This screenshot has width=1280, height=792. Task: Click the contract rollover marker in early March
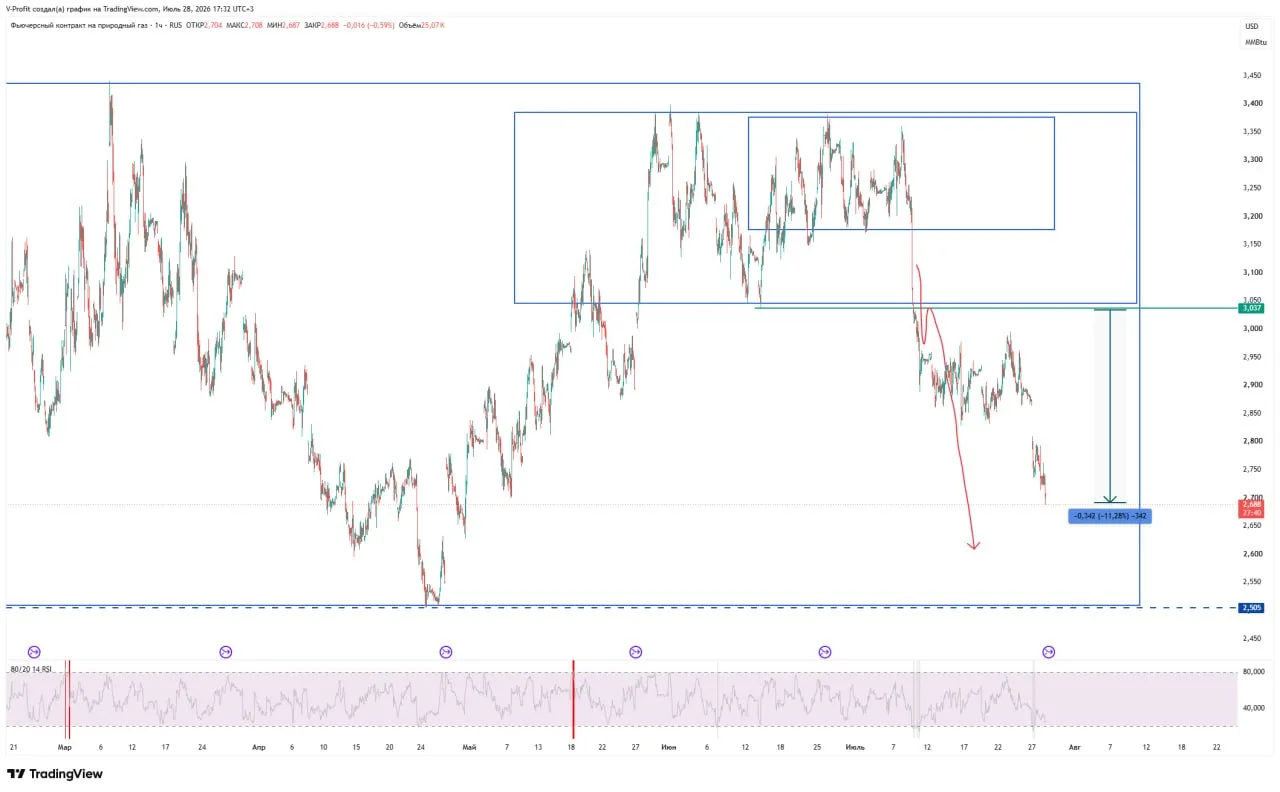tap(35, 652)
